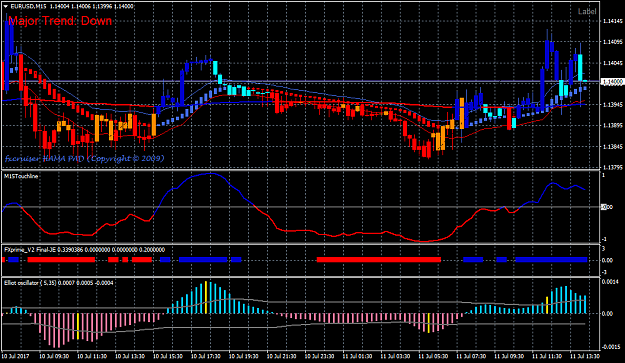Click the '10 Jul 11:30' time label
Image resolution: width=625 pixels, height=363 pixels.
(x=92, y=356)
